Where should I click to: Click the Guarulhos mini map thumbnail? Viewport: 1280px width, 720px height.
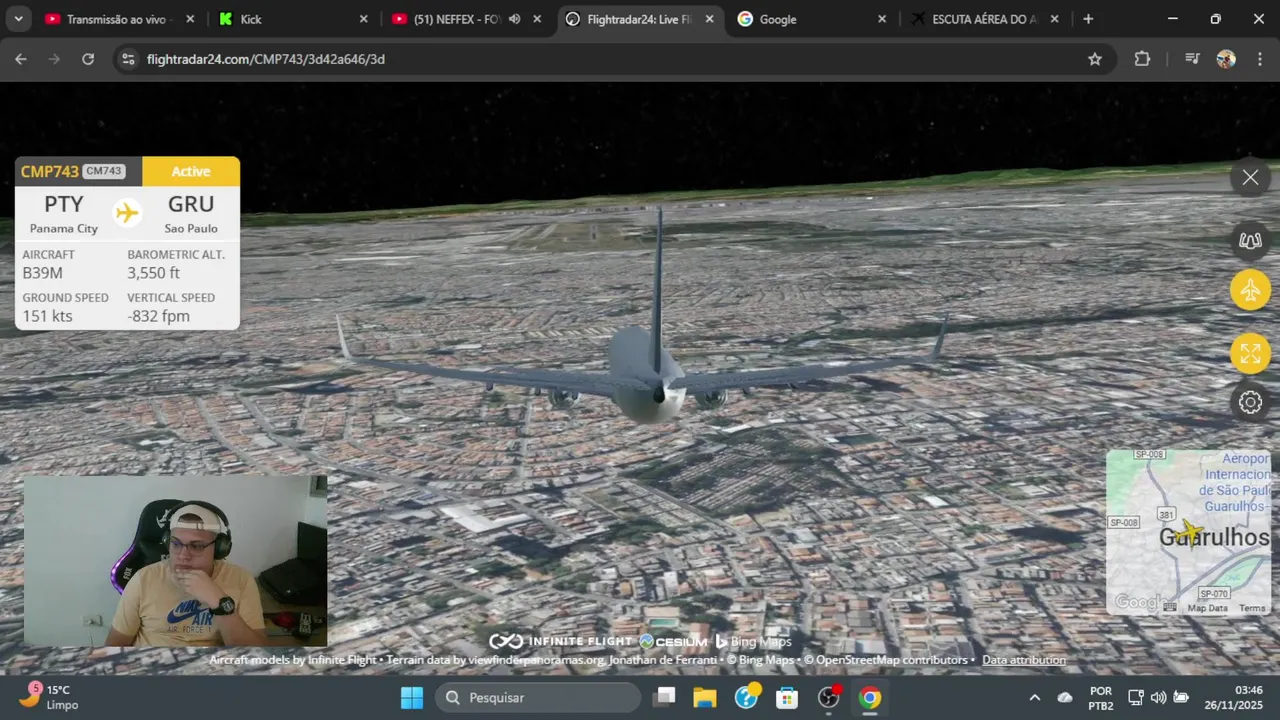[x=1188, y=531]
